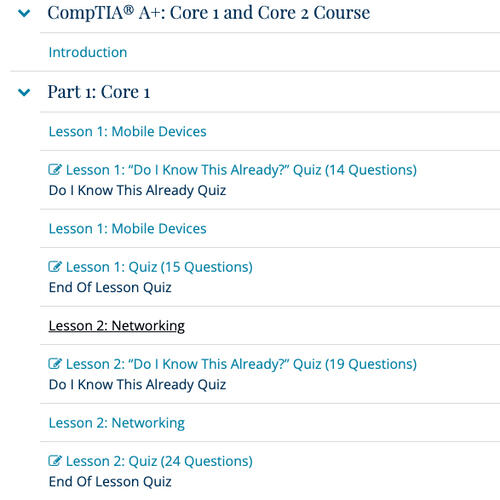
Task: Click End Of Lesson Quiz text under Lesson 1
Action: pyautogui.click(x=110, y=287)
